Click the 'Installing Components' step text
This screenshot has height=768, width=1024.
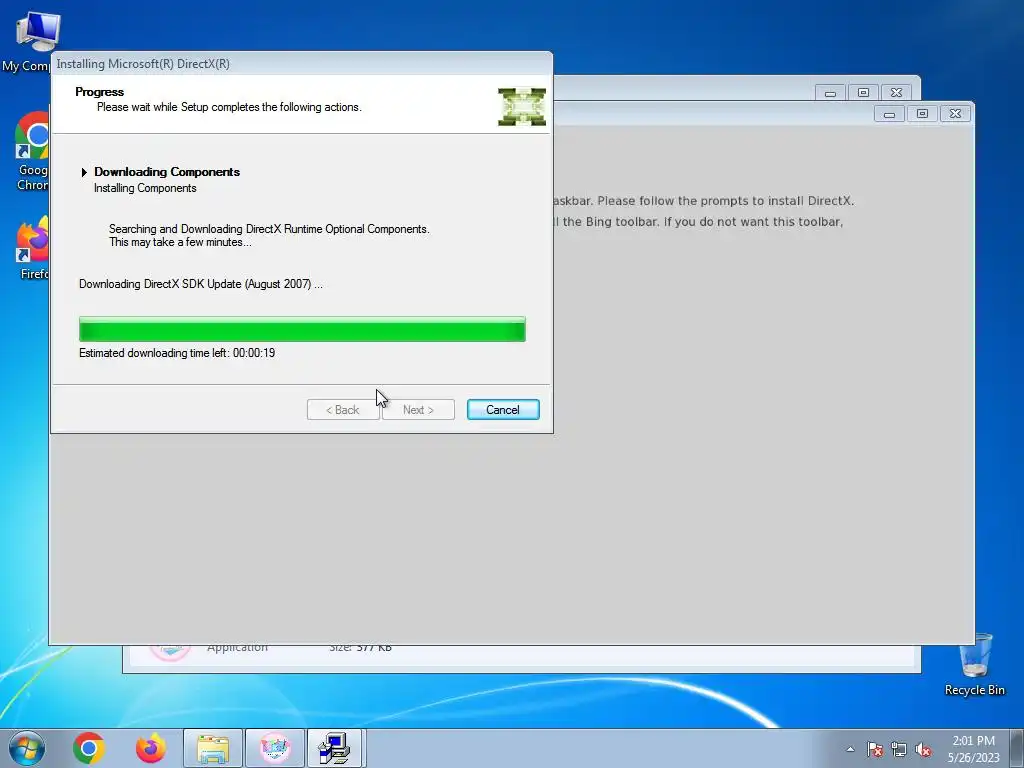tap(145, 188)
